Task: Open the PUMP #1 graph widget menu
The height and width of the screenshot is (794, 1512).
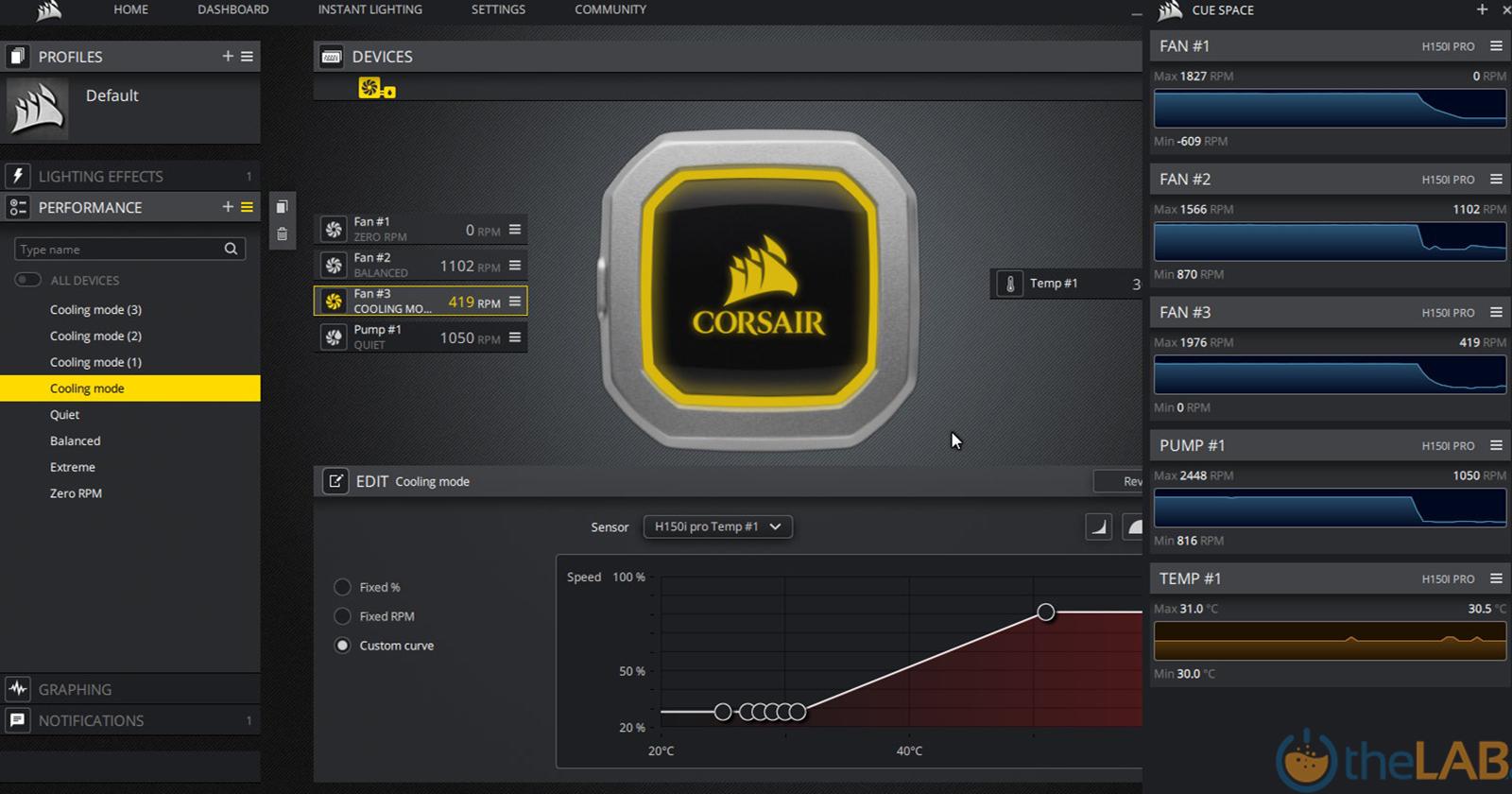Action: 1496,445
